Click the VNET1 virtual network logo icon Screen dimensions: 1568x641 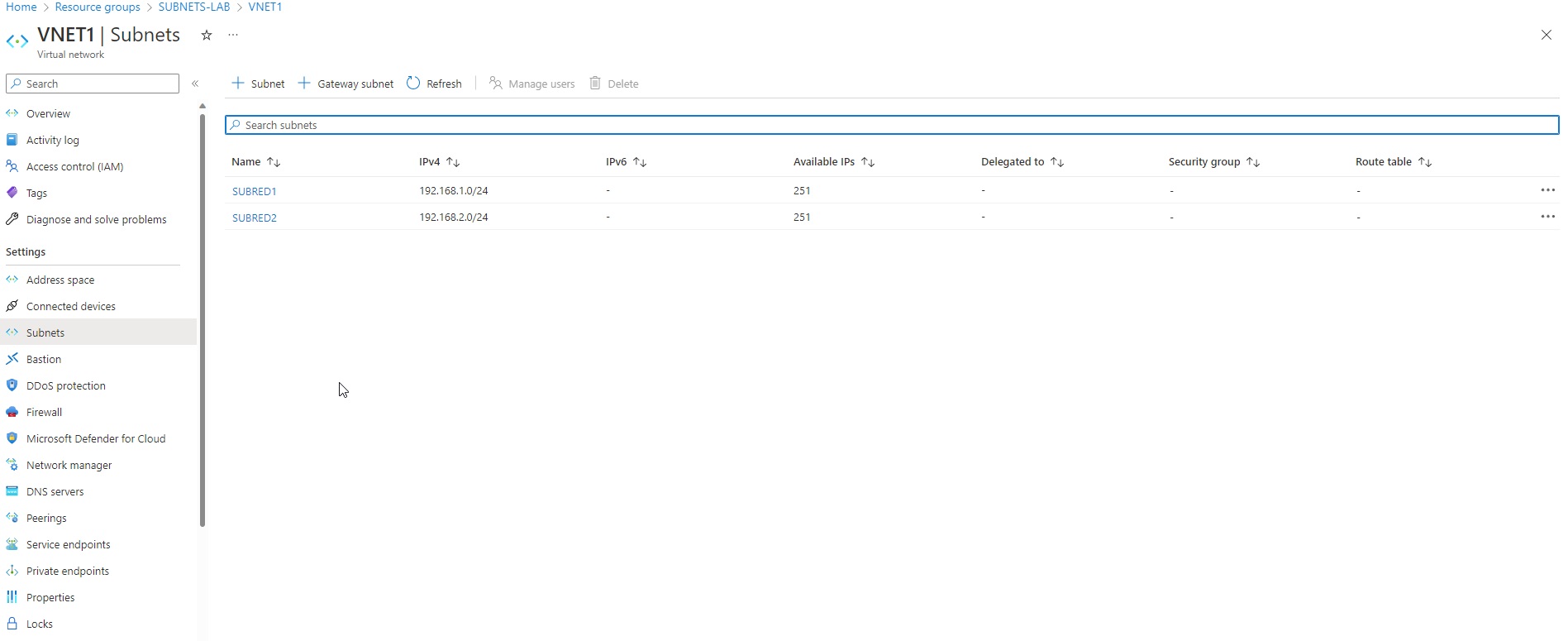[17, 41]
